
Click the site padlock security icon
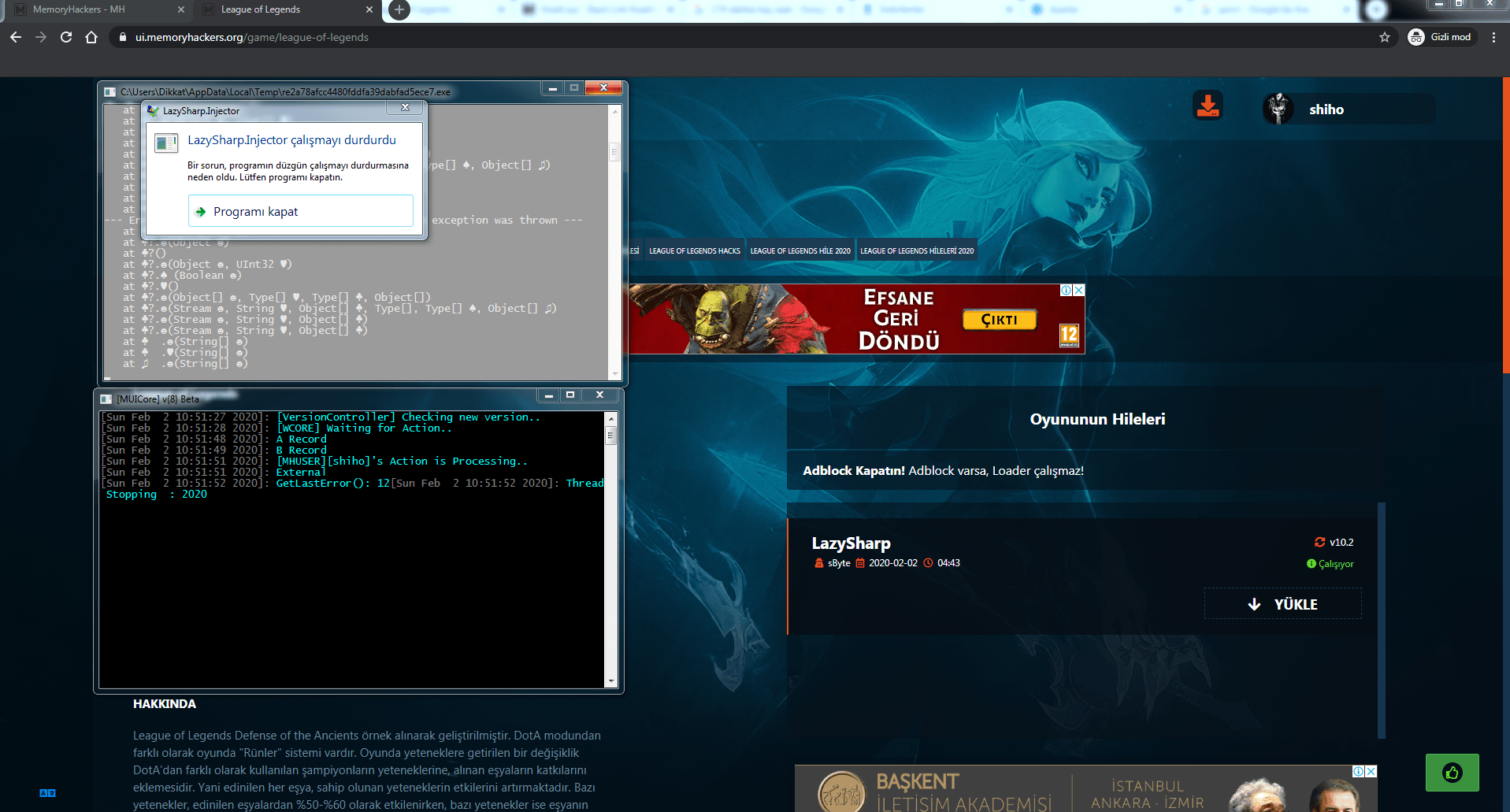click(122, 37)
